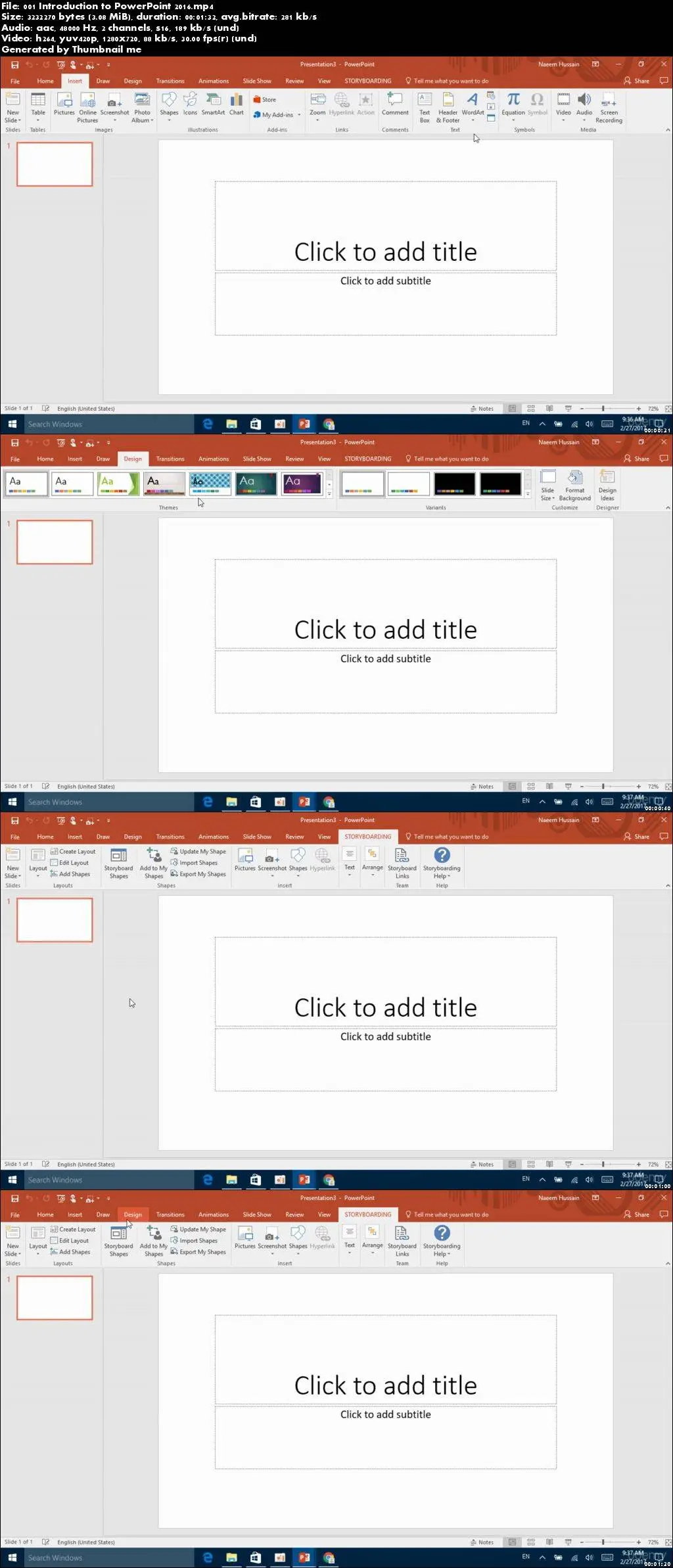Open the Text dropdown in the 00:01:20 frame
The width and height of the screenshot is (673, 1568).
click(350, 1240)
